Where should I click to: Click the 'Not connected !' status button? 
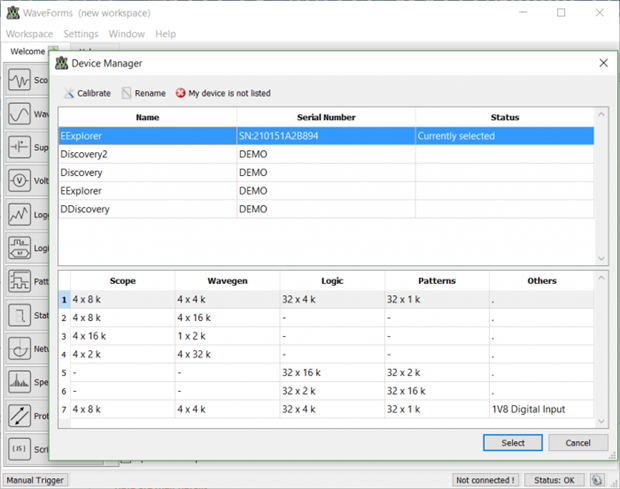487,480
